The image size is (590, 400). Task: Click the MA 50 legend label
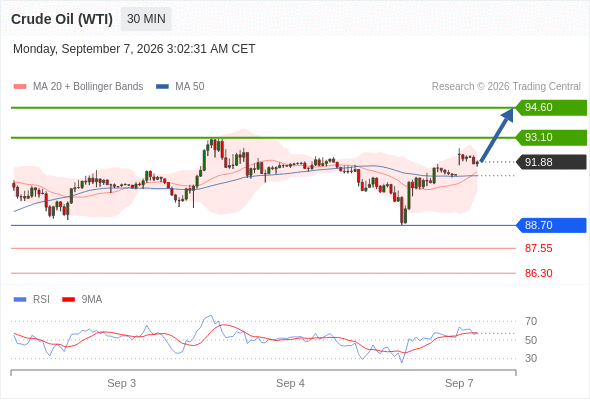[x=190, y=87]
